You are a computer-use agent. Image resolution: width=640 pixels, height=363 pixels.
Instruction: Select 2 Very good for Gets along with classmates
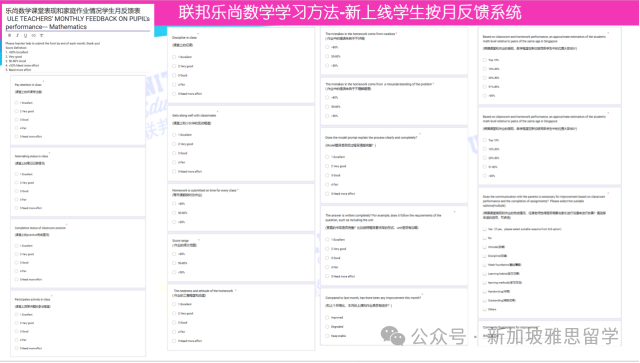click(174, 144)
